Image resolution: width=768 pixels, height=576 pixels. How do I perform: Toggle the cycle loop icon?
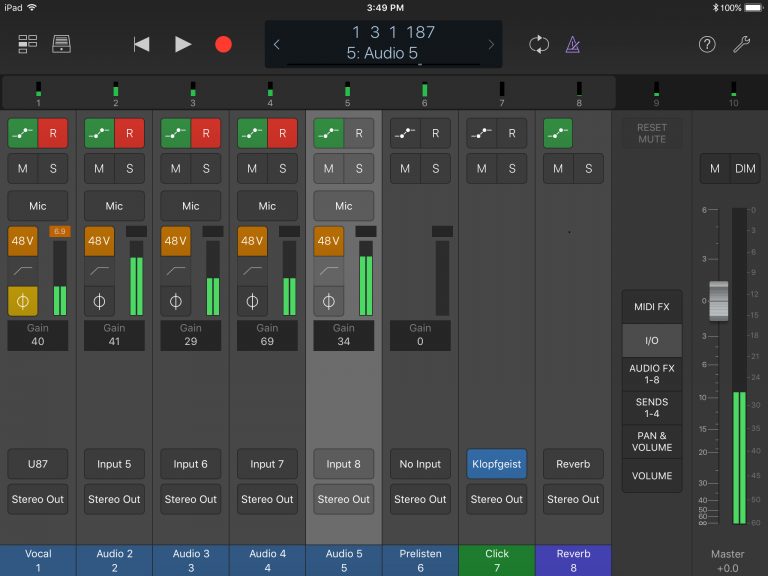tap(539, 45)
